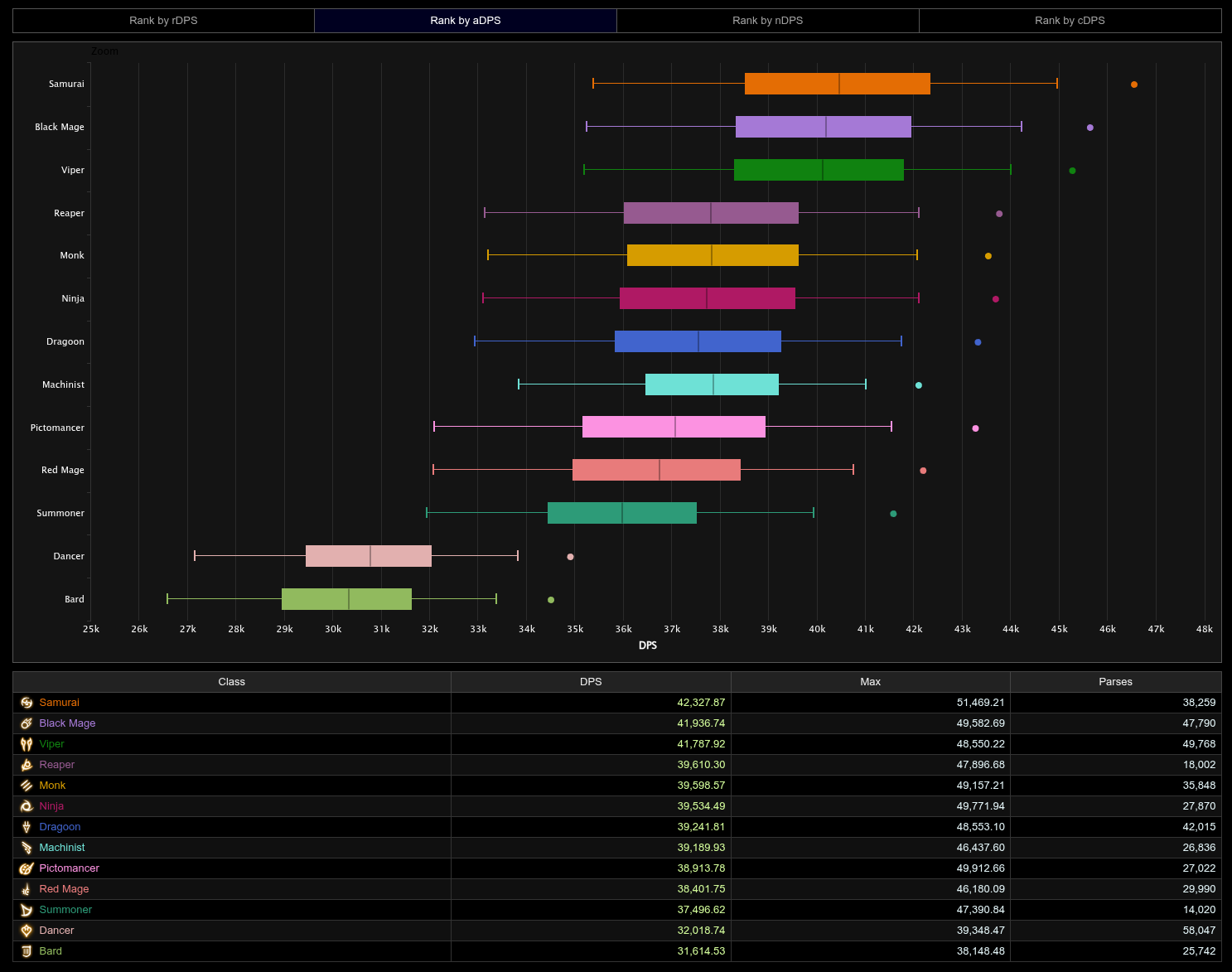Open the Dragoon class link

click(60, 827)
